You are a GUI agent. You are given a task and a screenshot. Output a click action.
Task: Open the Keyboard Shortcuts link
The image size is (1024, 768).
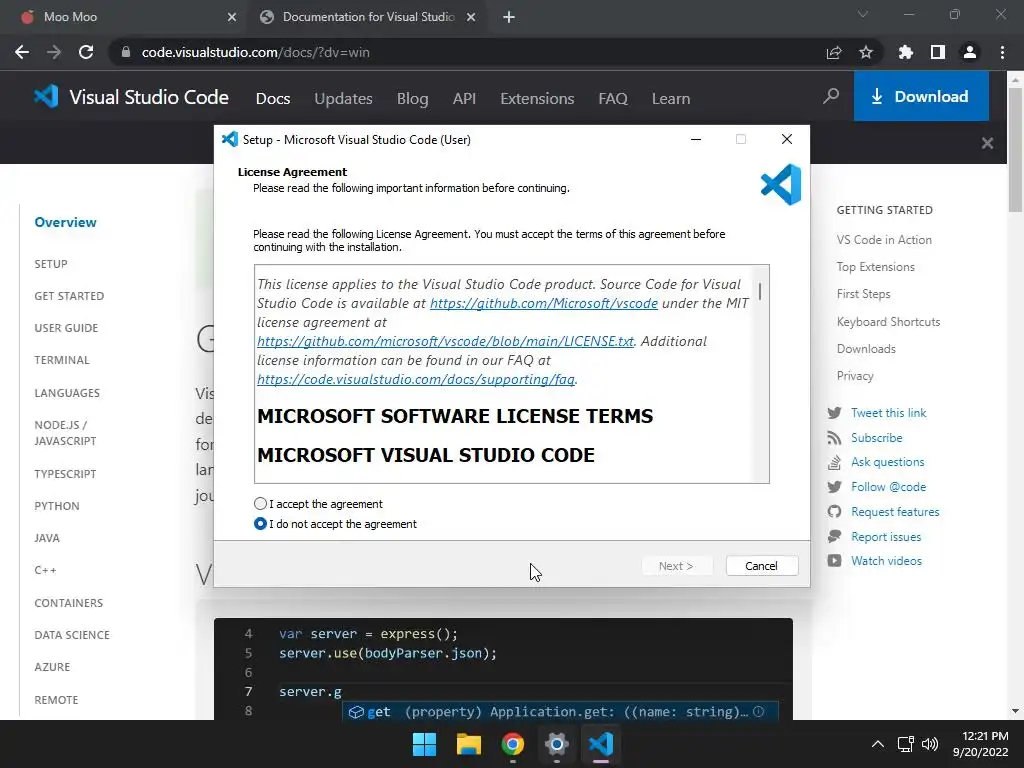click(888, 321)
